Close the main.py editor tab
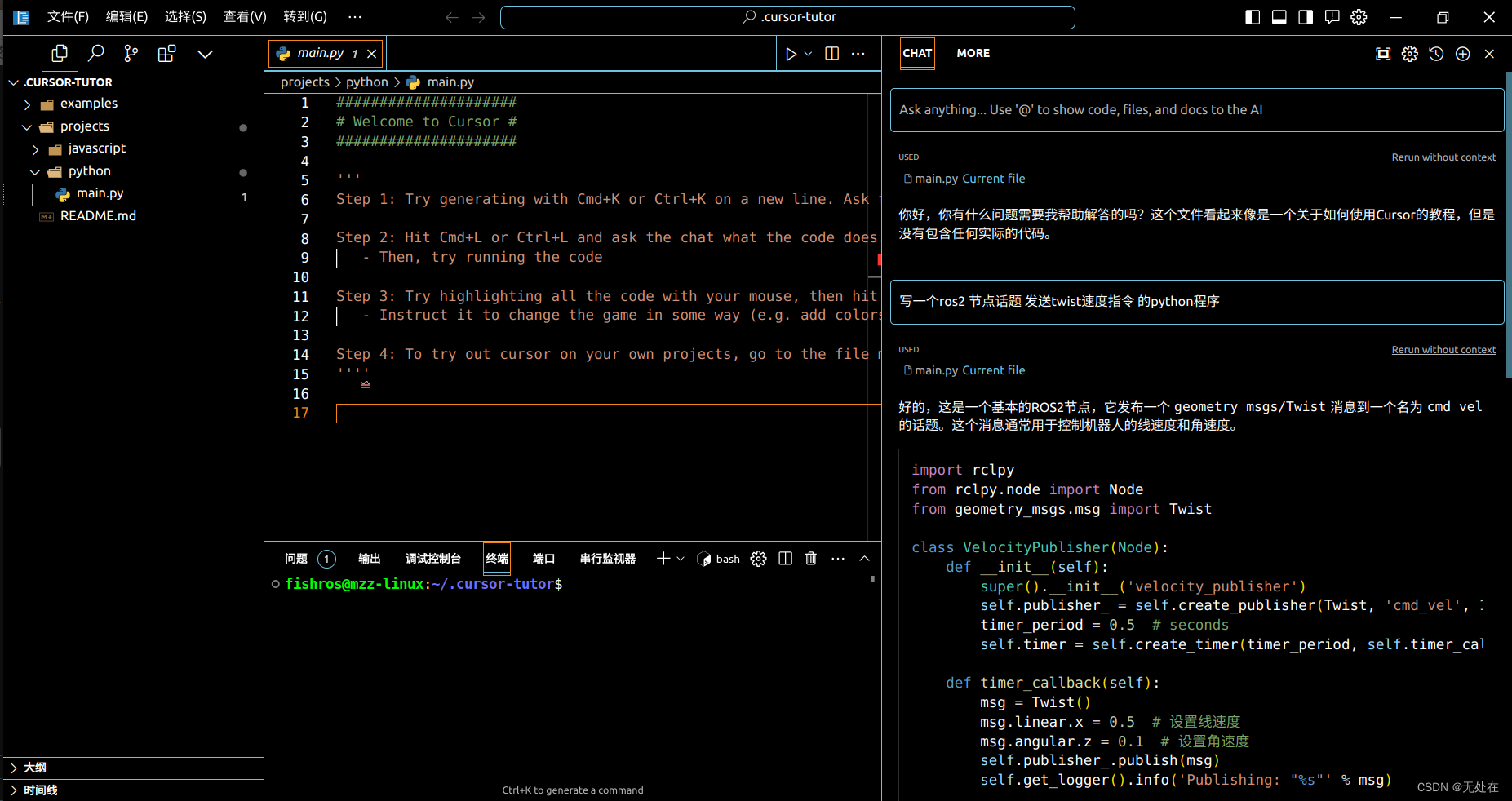The width and height of the screenshot is (1512, 801). (x=372, y=54)
